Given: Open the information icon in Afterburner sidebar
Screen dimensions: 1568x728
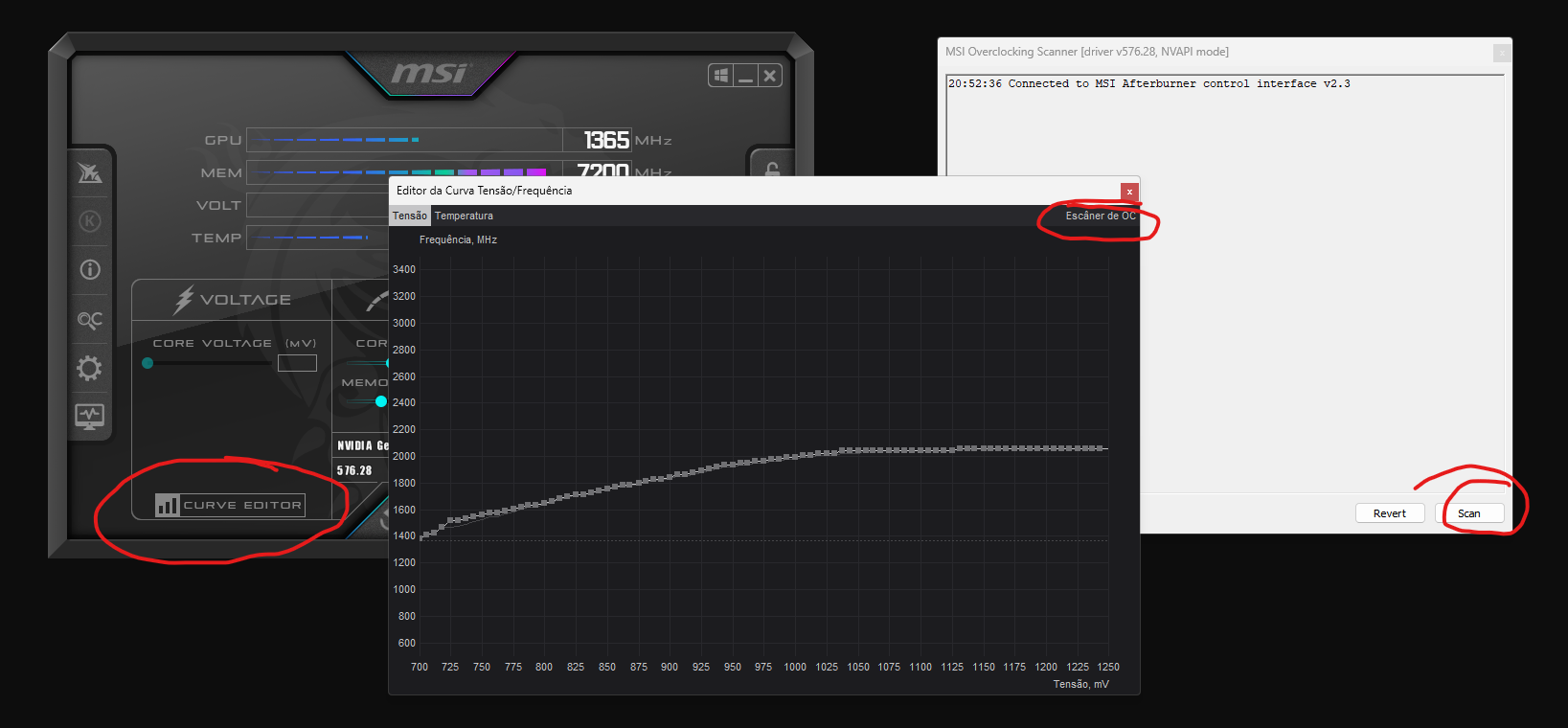Looking at the screenshot, I should click(x=90, y=270).
